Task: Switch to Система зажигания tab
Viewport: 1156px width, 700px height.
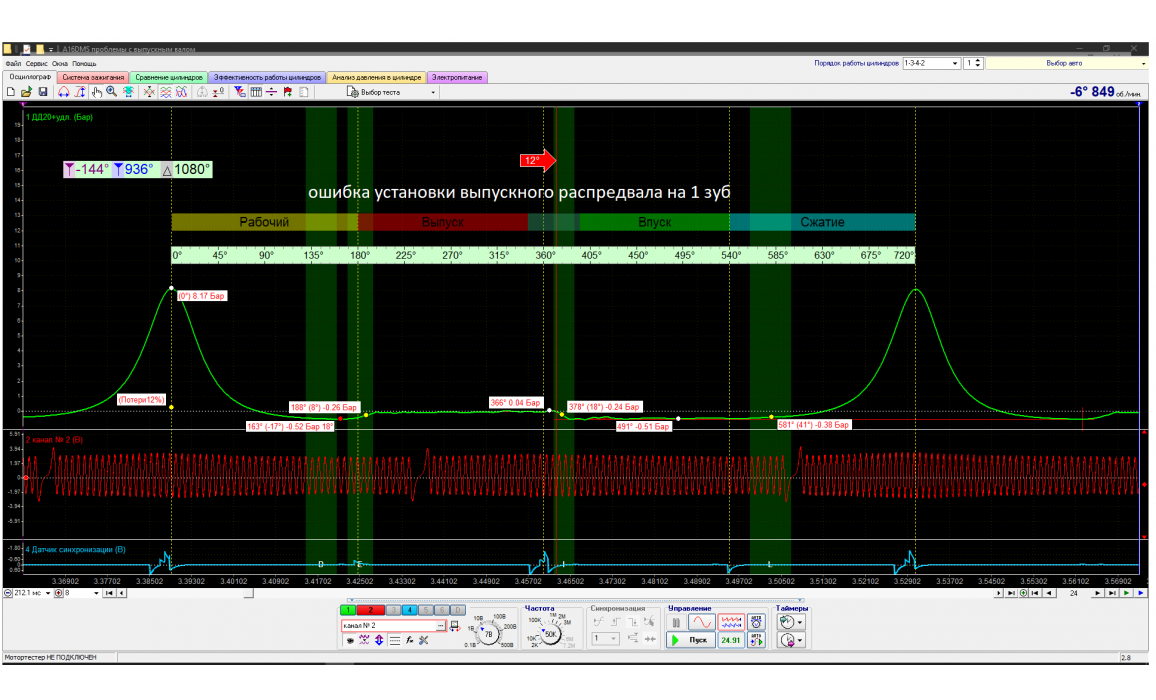Action: (91, 77)
